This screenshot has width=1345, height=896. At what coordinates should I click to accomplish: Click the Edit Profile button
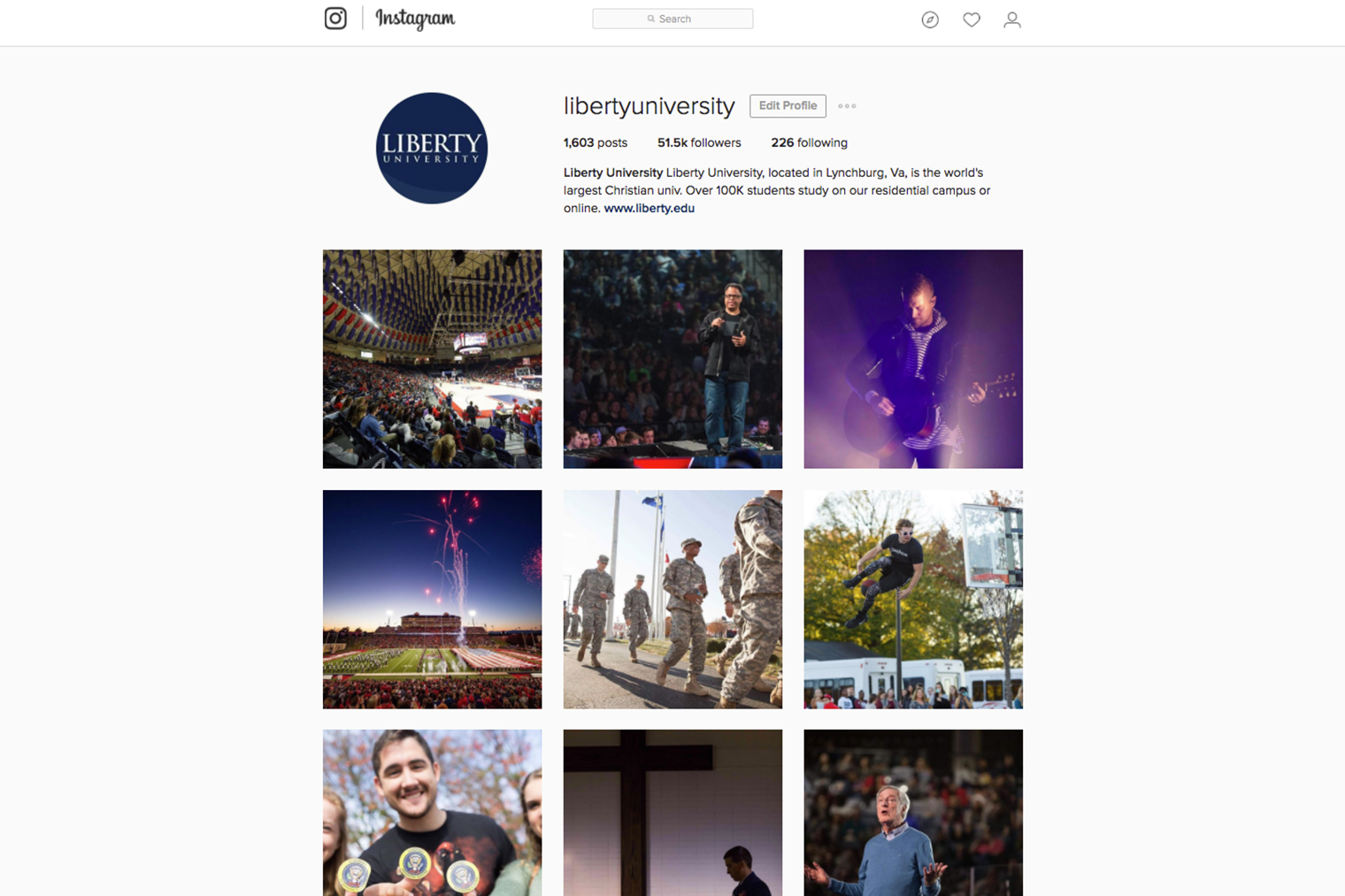788,106
